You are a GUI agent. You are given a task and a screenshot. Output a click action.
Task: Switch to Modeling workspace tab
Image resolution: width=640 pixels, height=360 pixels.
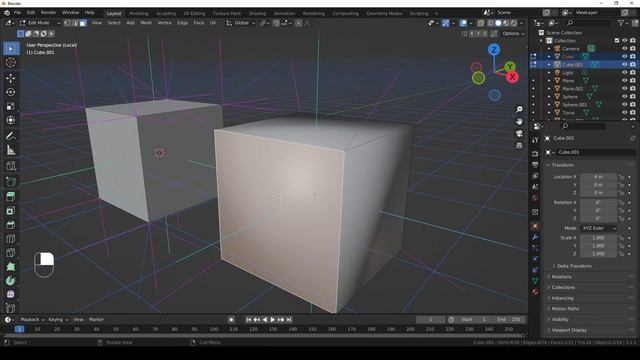pyautogui.click(x=139, y=13)
